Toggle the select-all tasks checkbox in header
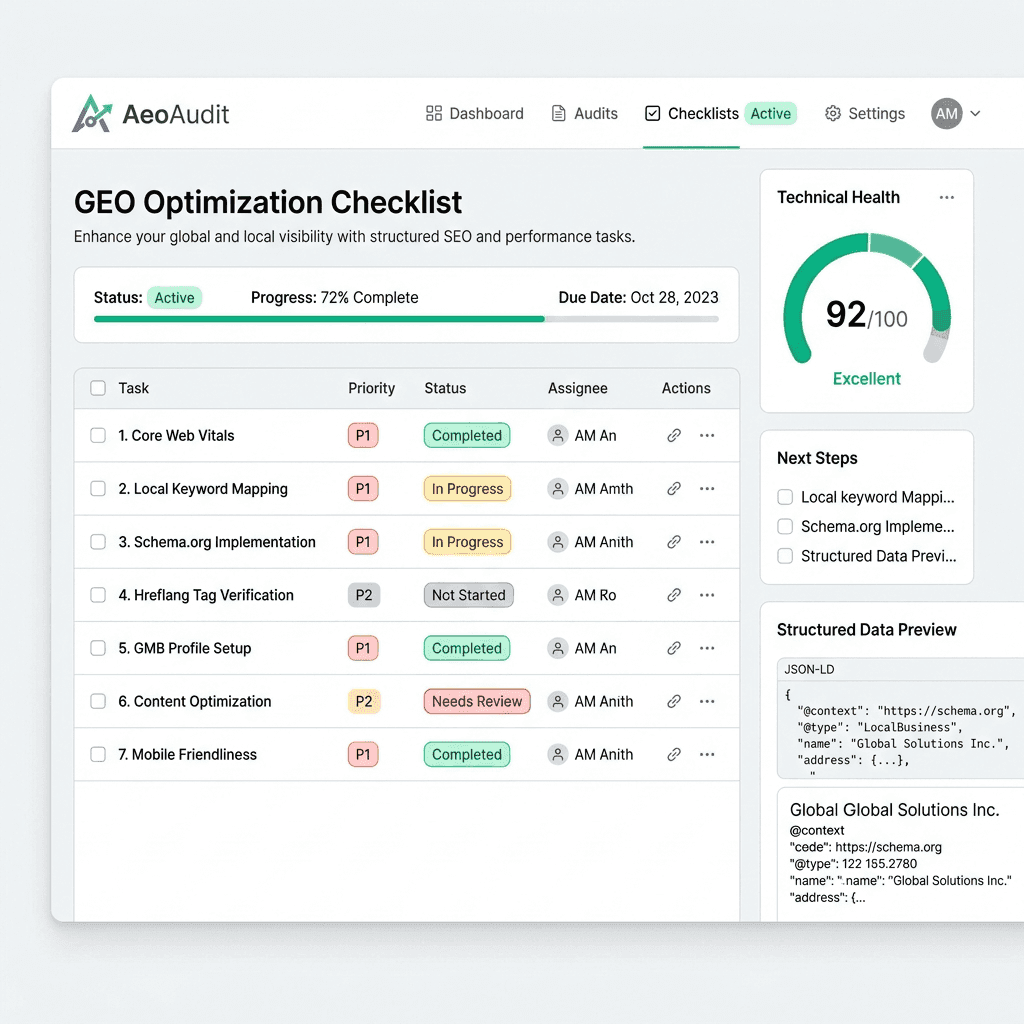1024x1024 pixels. 98,388
